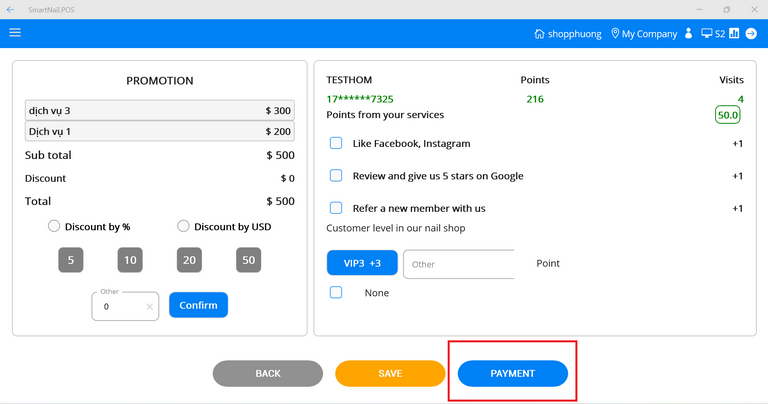Enable Refer a new member checkbox
This screenshot has width=768, height=404.
click(x=336, y=208)
